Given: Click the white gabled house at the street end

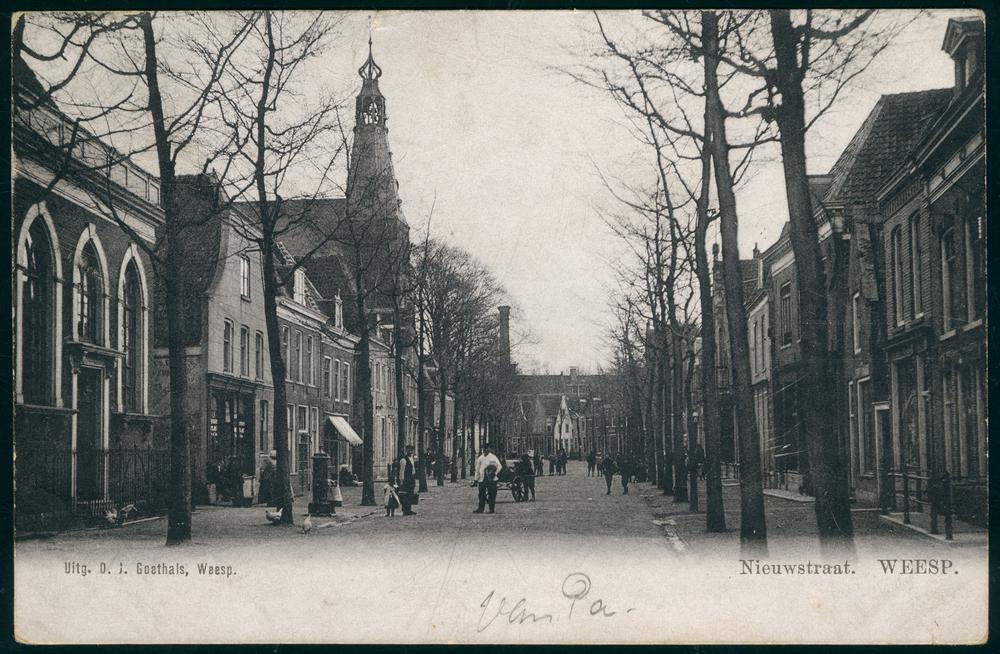Looking at the screenshot, I should [564, 425].
